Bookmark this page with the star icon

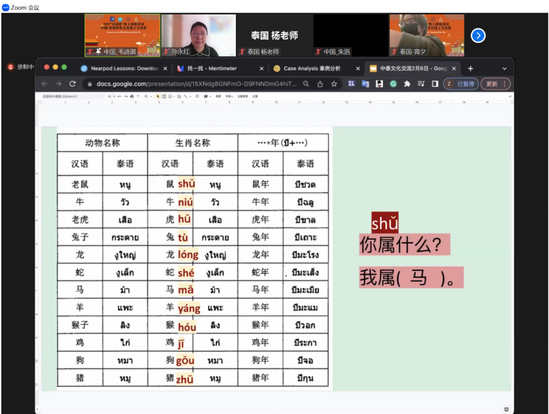(334, 84)
